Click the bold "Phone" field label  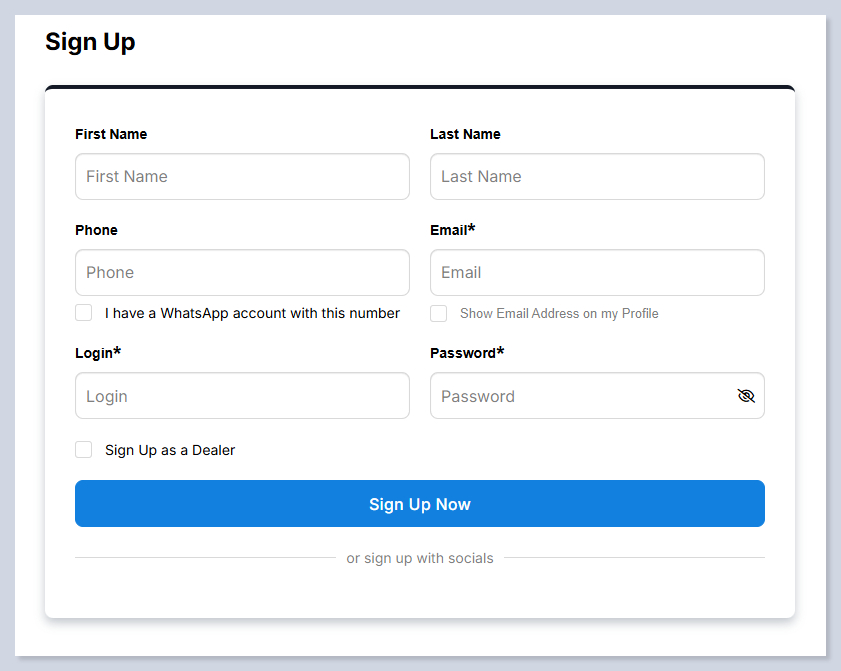96,230
